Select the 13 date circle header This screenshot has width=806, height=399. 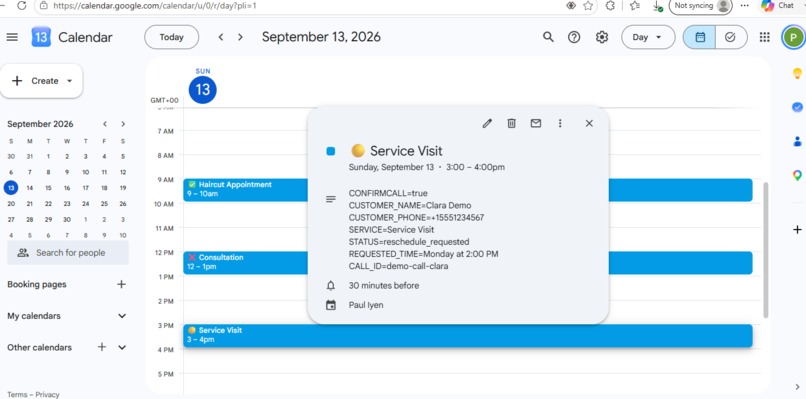tap(203, 90)
